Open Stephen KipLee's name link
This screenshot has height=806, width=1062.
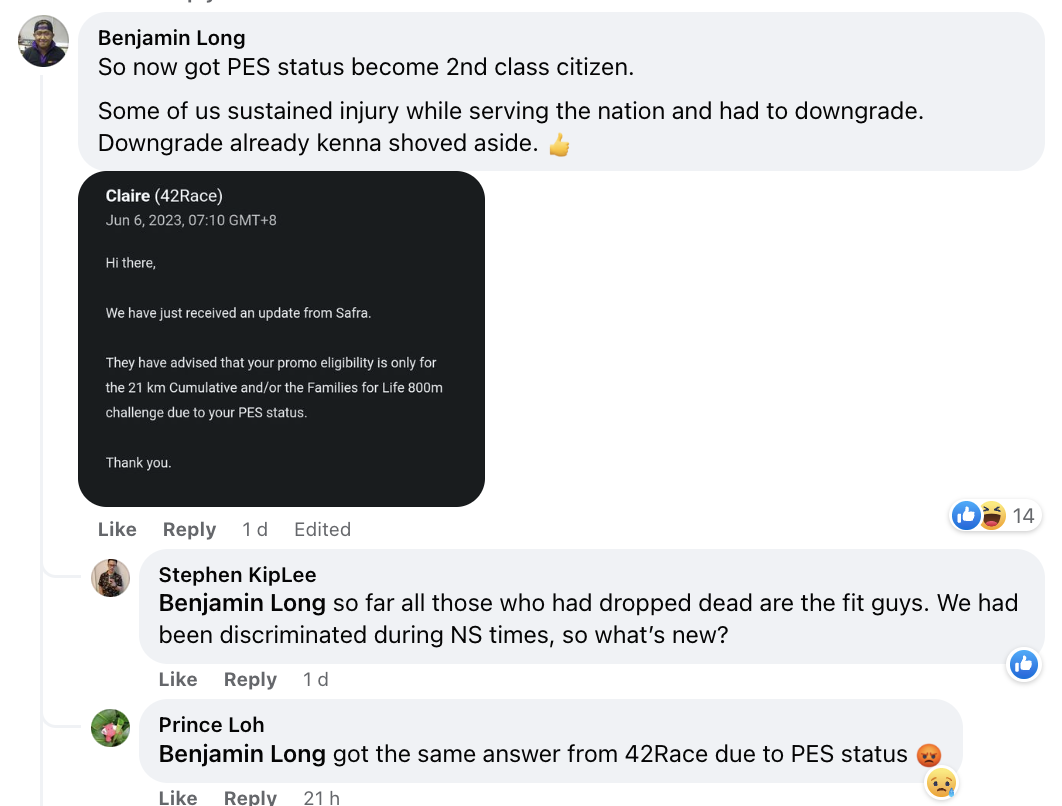(237, 575)
